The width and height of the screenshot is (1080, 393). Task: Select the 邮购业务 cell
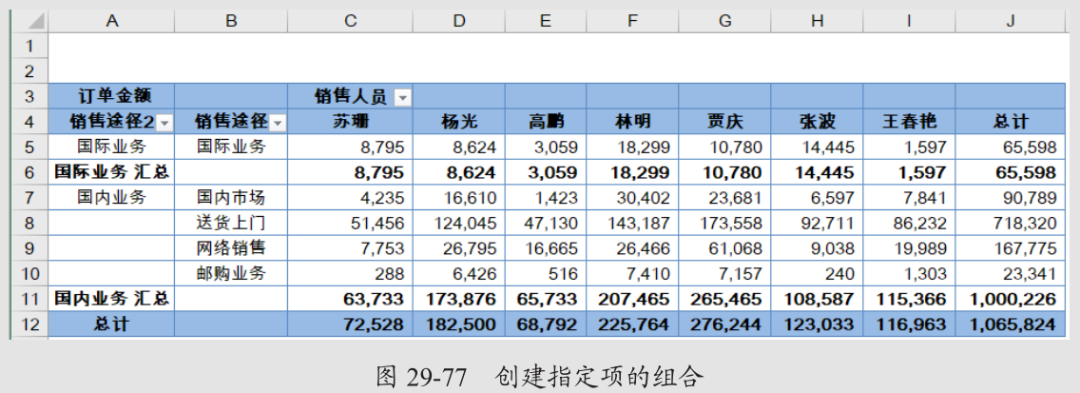click(231, 273)
